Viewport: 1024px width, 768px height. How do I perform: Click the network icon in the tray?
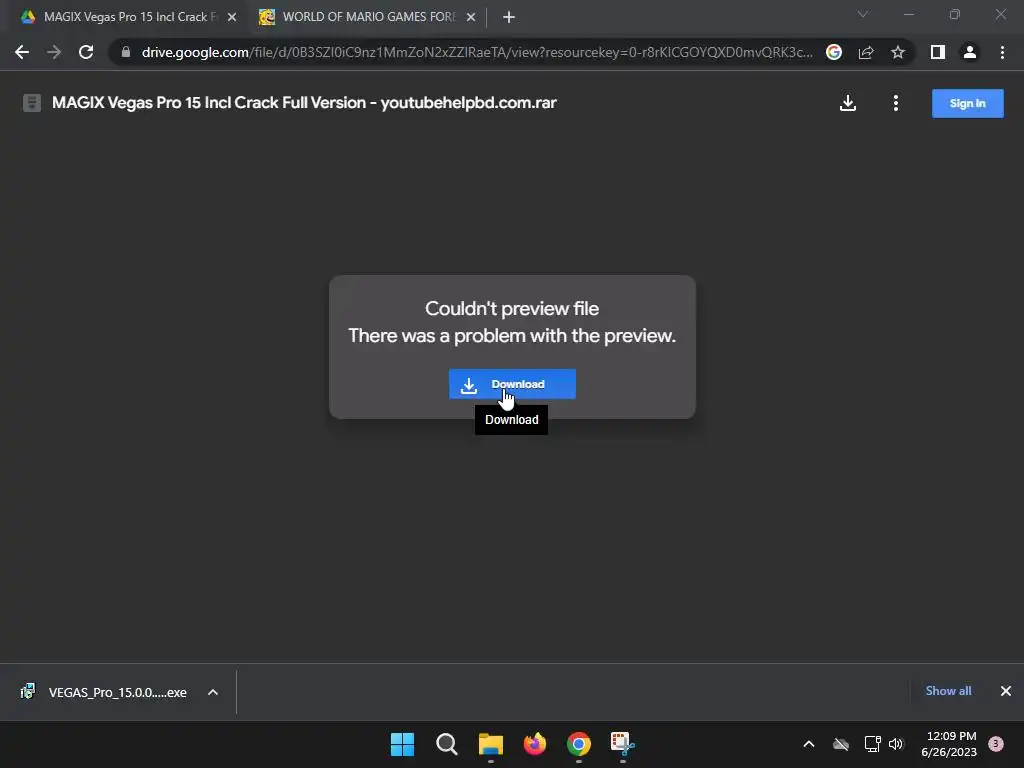(872, 744)
